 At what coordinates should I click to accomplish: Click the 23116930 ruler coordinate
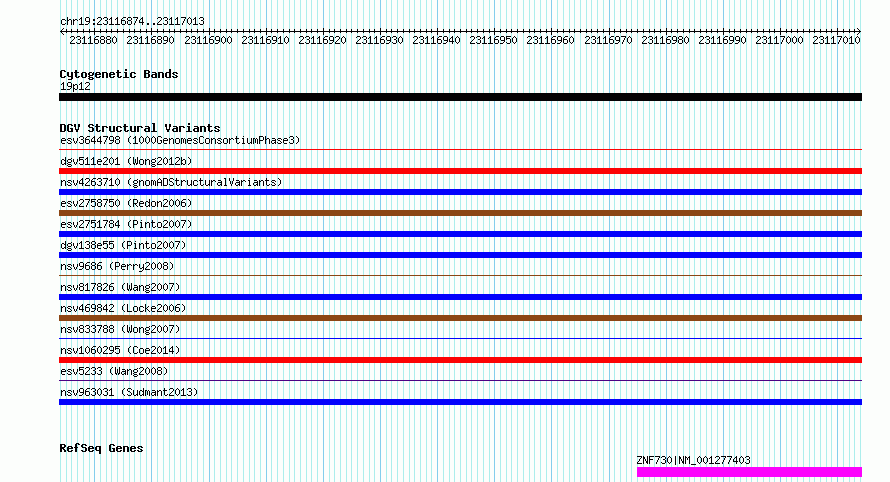pyautogui.click(x=379, y=40)
